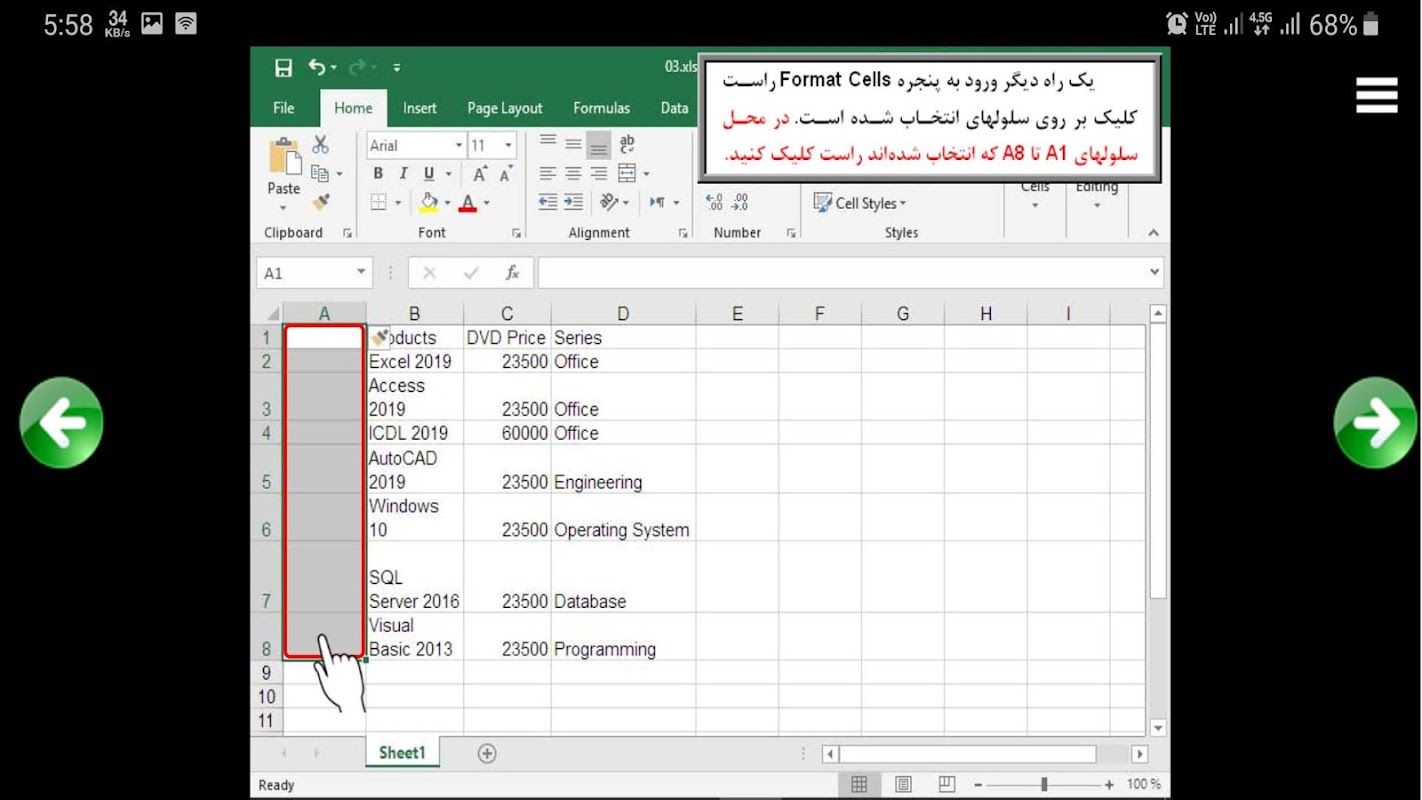Decrease the cell indent

click(548, 202)
